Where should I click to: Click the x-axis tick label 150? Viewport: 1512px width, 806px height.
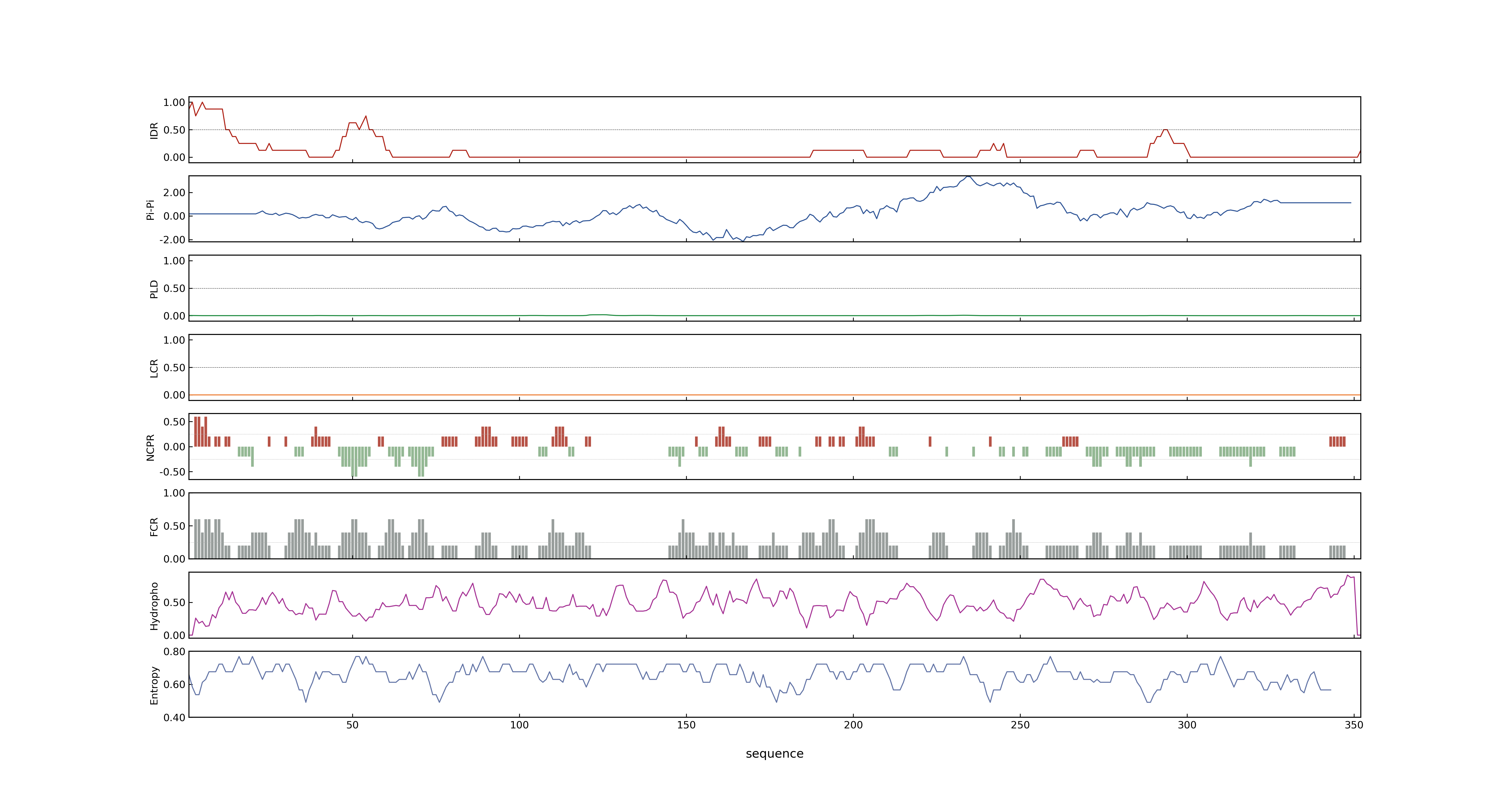686,725
